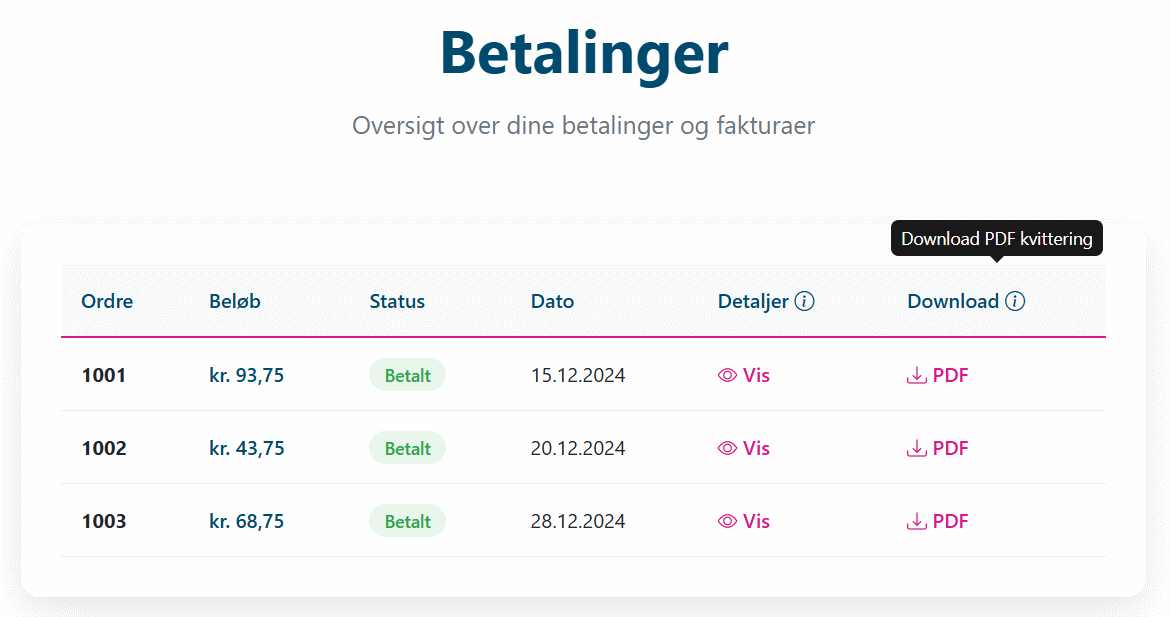This screenshot has width=1171, height=617.
Task: Click subtitle Oversigt over dine betalinger og fakturaer
Action: [x=584, y=125]
